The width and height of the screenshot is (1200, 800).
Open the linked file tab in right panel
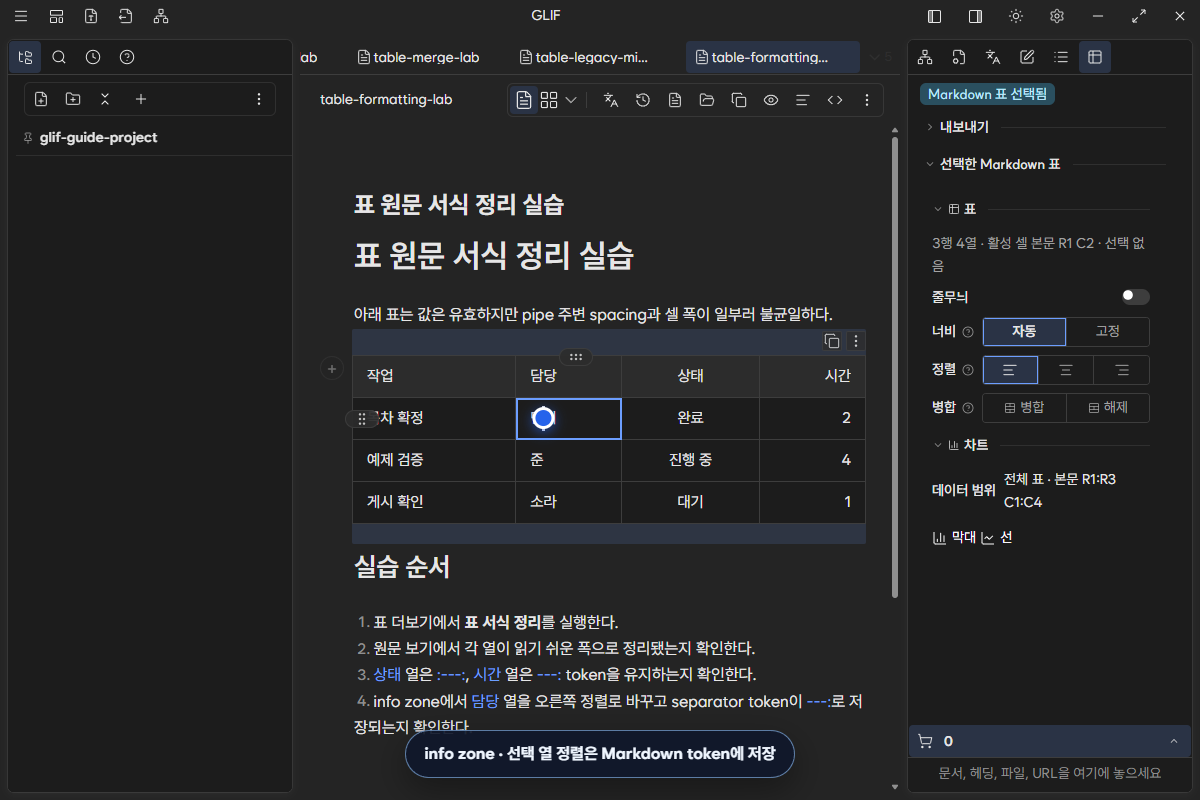[959, 57]
